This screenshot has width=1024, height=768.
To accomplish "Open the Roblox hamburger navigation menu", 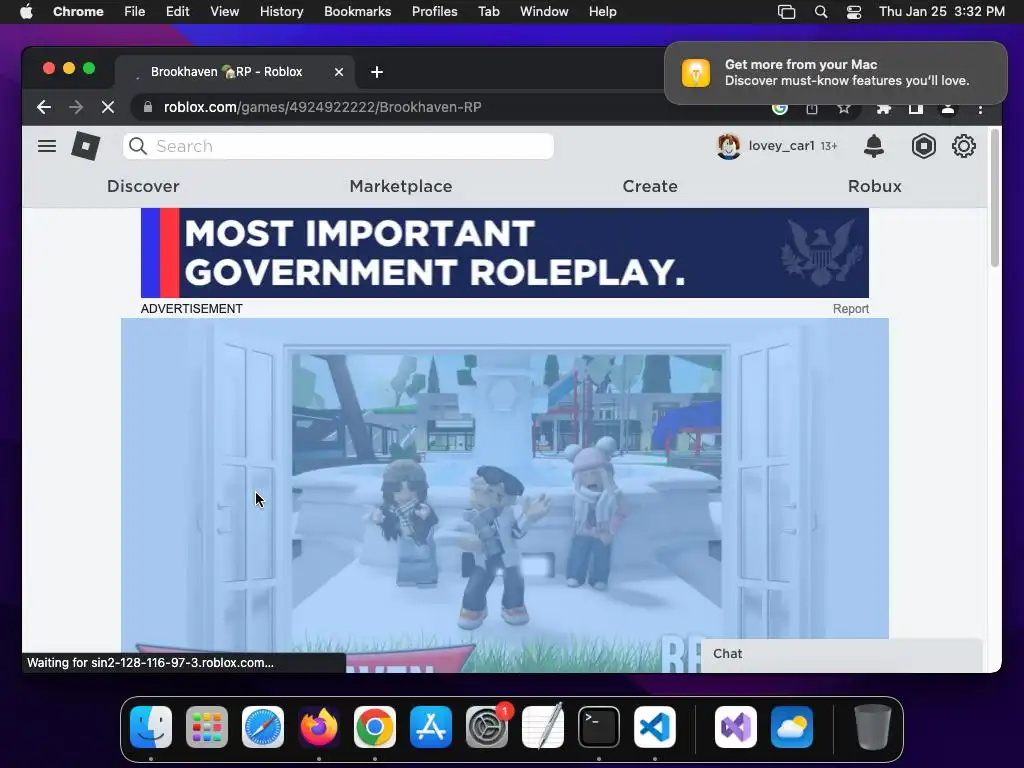I will coord(47,146).
